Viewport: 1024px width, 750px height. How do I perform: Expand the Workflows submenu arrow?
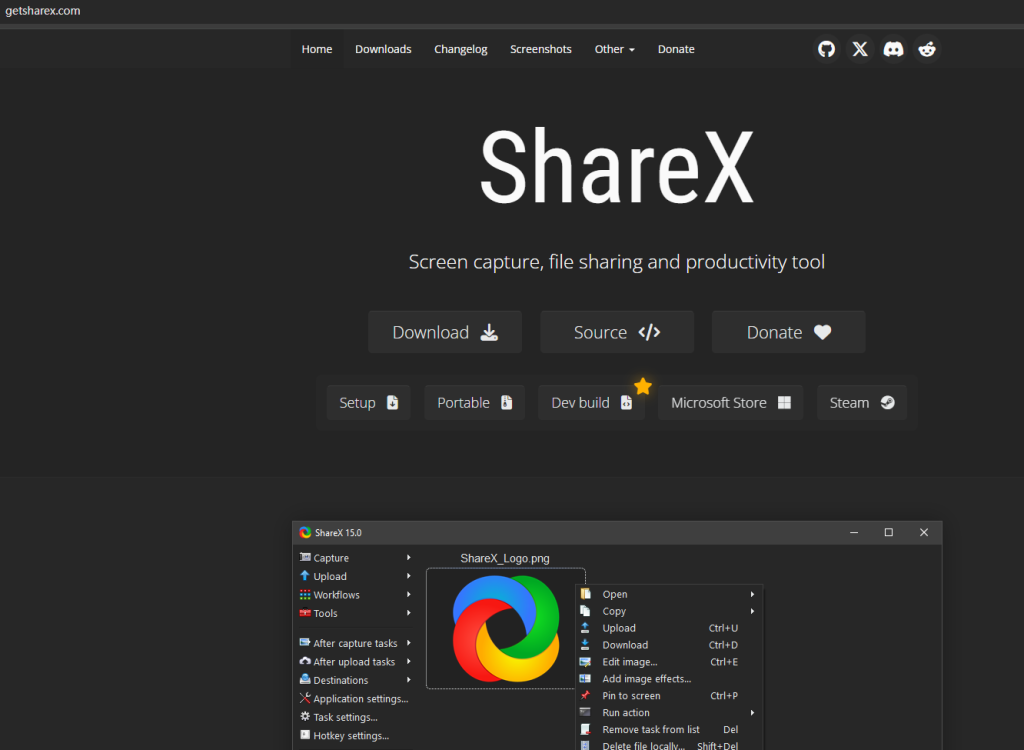point(409,595)
